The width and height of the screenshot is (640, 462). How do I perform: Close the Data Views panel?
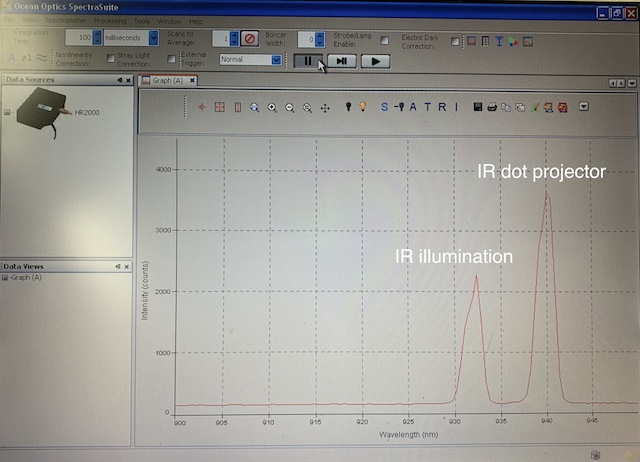pyautogui.click(x=127, y=267)
